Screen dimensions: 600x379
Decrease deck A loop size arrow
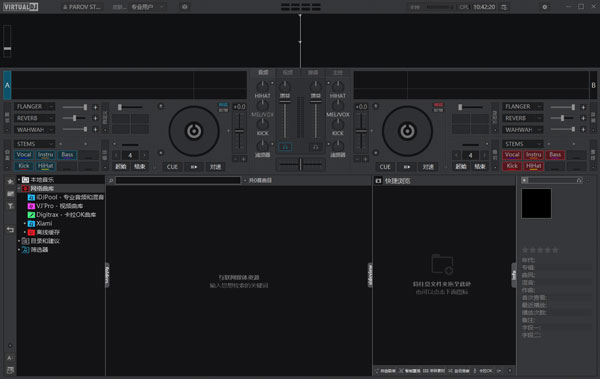pos(117,155)
